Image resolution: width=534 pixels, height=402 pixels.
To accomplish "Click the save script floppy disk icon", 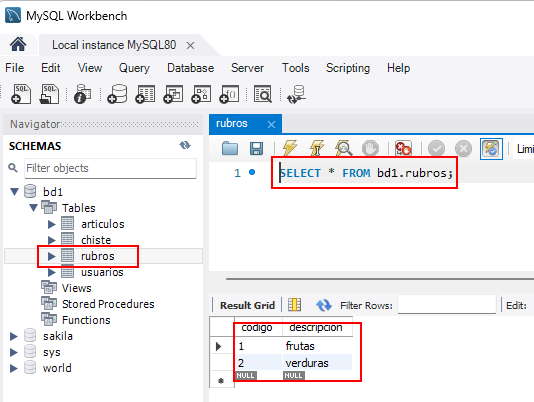I will pyautogui.click(x=256, y=149).
